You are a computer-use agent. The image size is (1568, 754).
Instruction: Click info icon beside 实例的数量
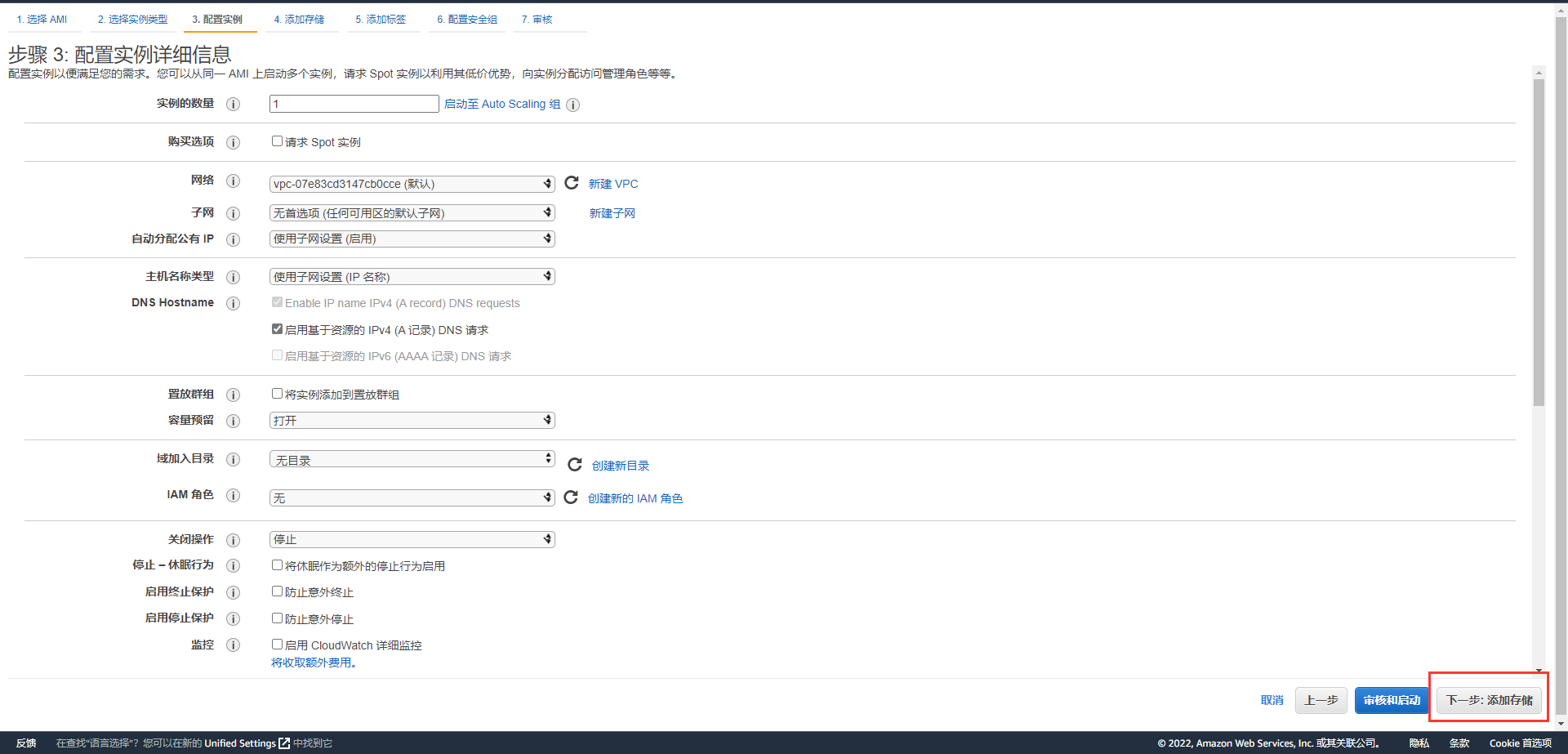233,104
